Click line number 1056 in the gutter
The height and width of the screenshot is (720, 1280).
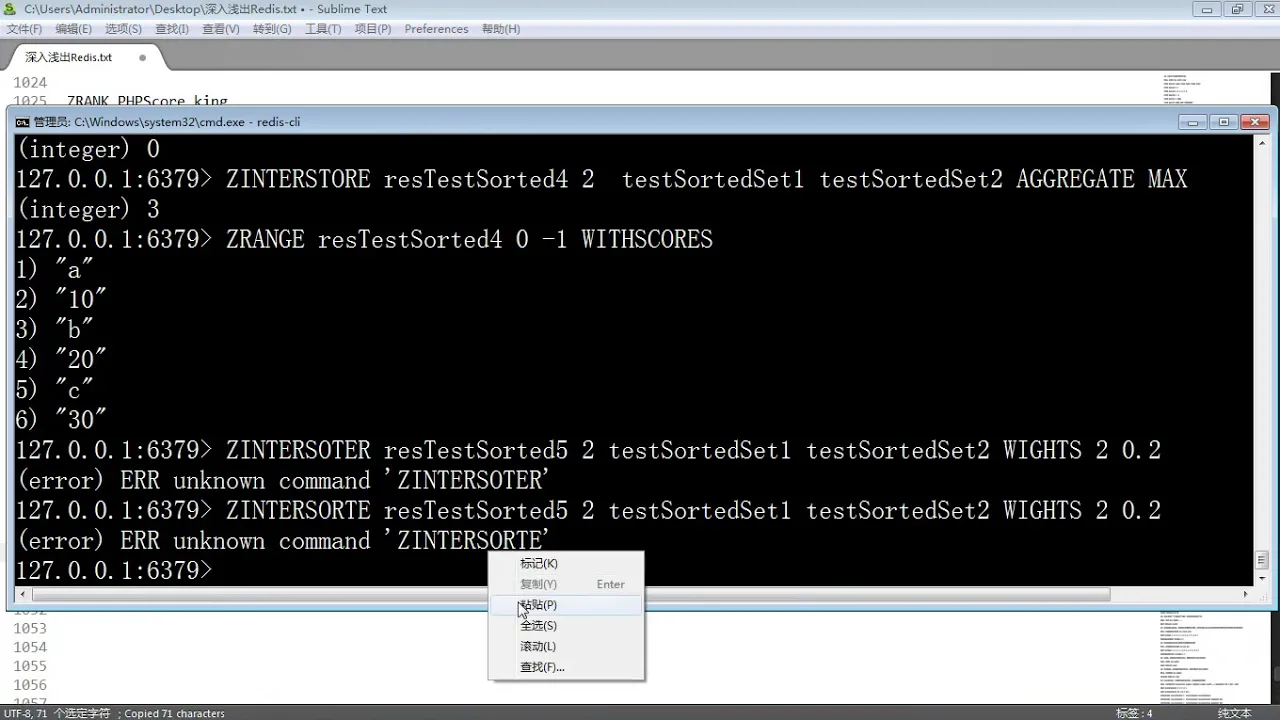point(30,685)
